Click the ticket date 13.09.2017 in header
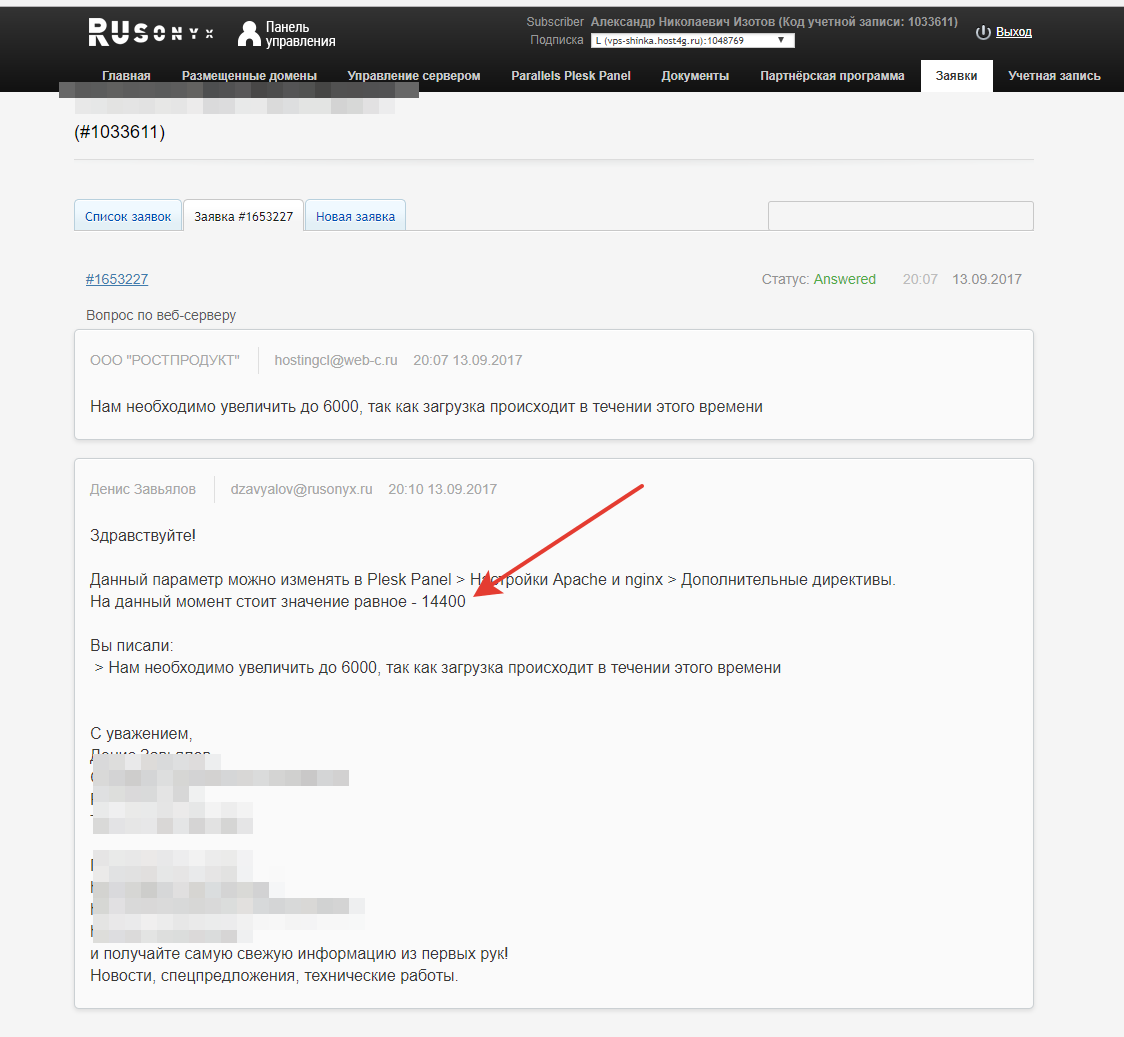 pyautogui.click(x=986, y=279)
